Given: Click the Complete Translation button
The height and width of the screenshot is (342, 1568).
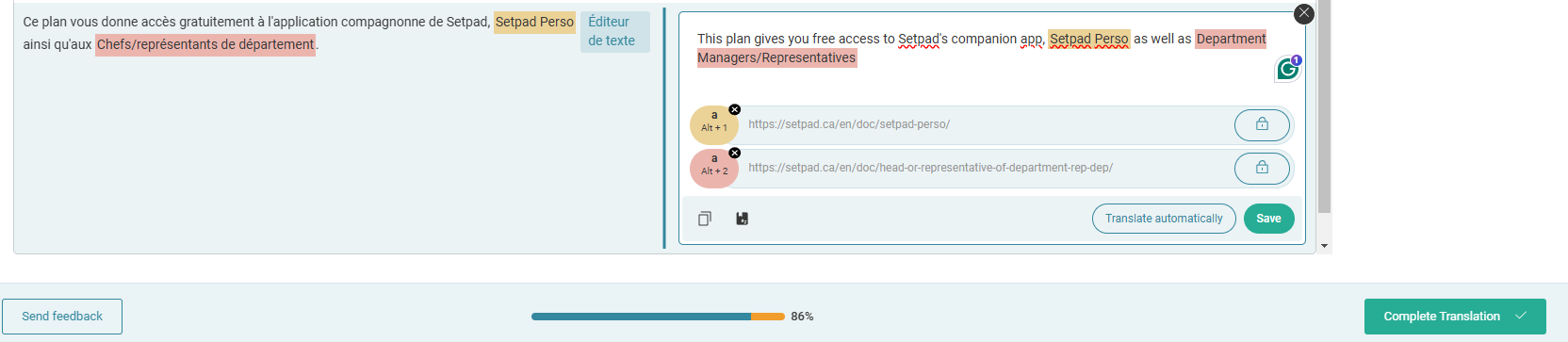Looking at the screenshot, I should tap(1455, 317).
